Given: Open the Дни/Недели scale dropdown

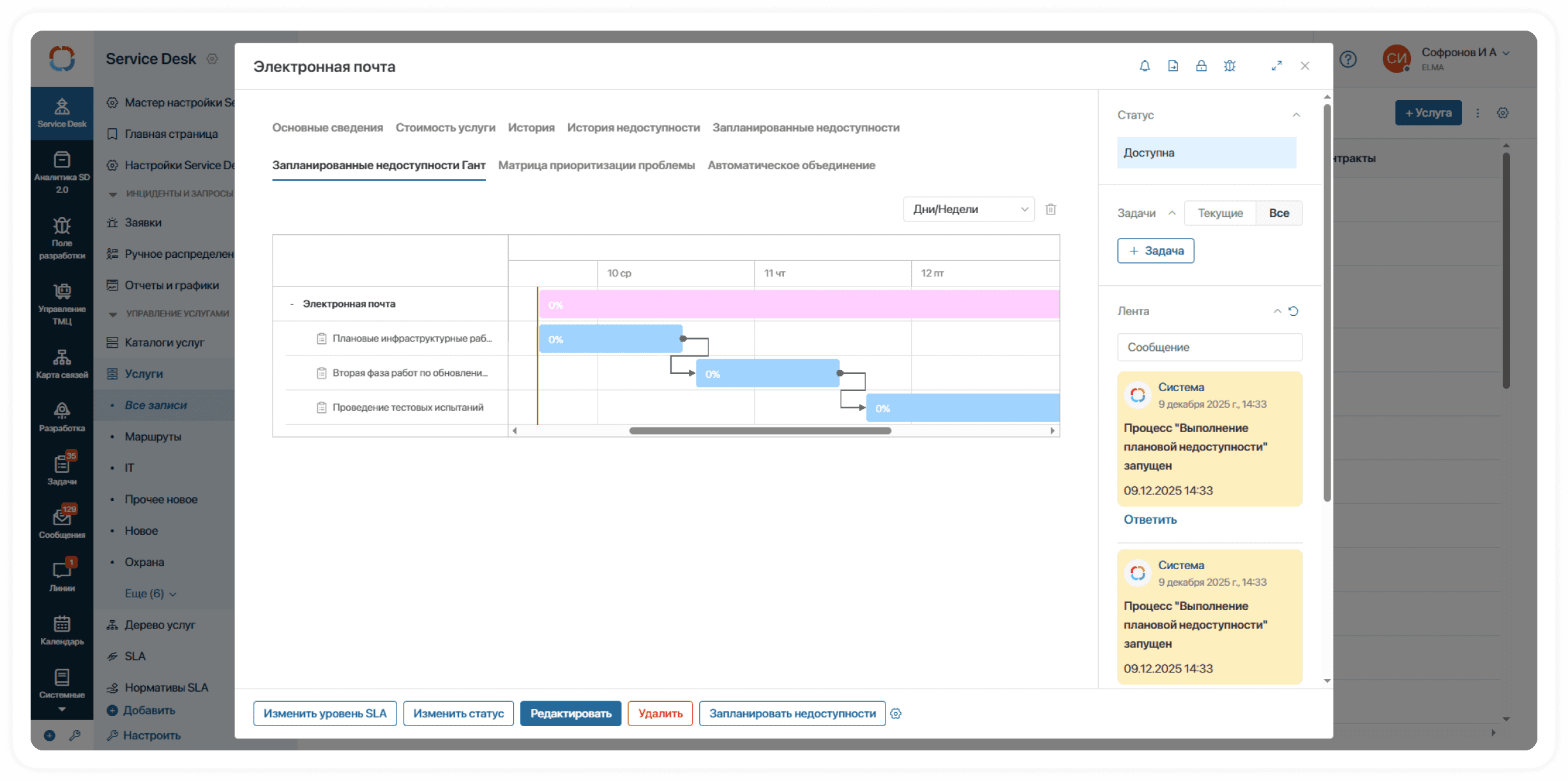Looking at the screenshot, I should (969, 209).
